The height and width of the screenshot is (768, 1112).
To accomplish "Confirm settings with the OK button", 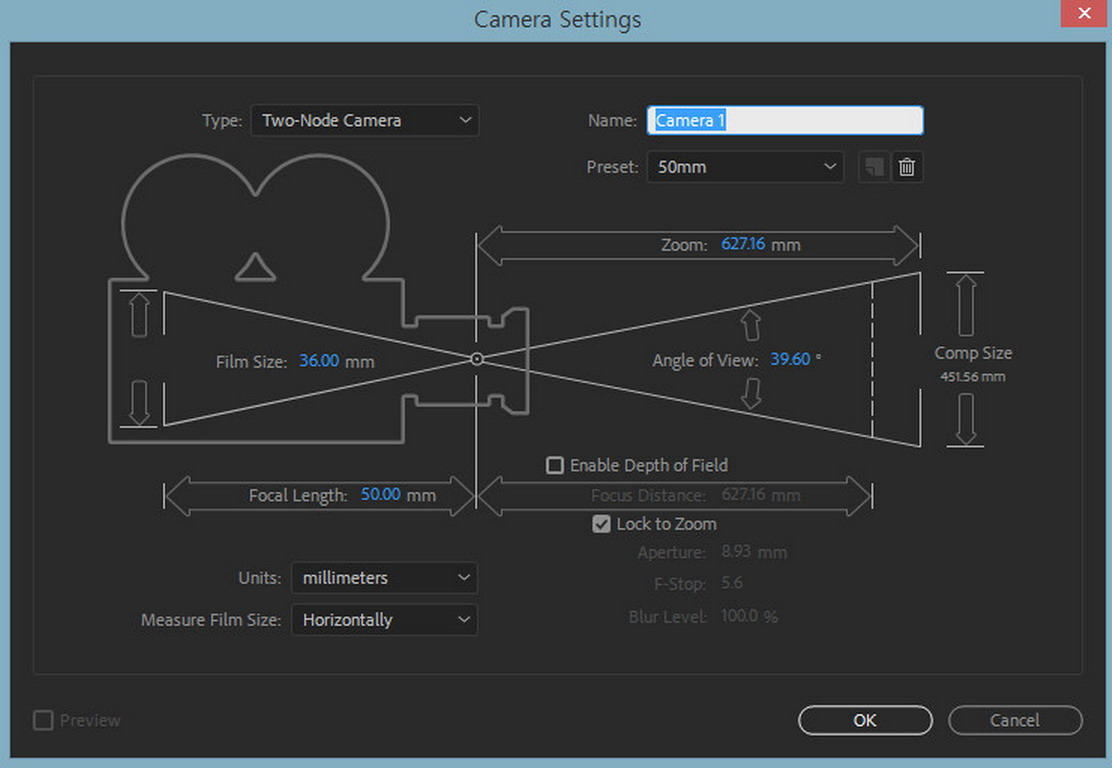I will (x=865, y=720).
